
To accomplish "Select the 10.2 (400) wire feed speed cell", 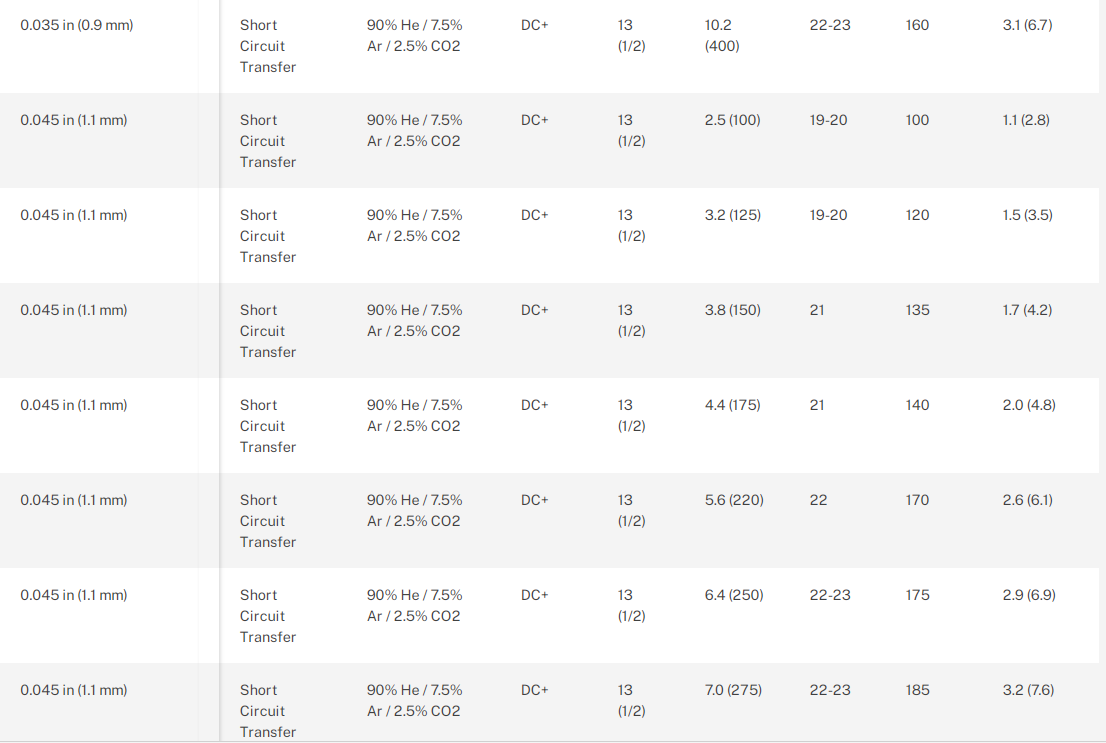I will coord(723,35).
